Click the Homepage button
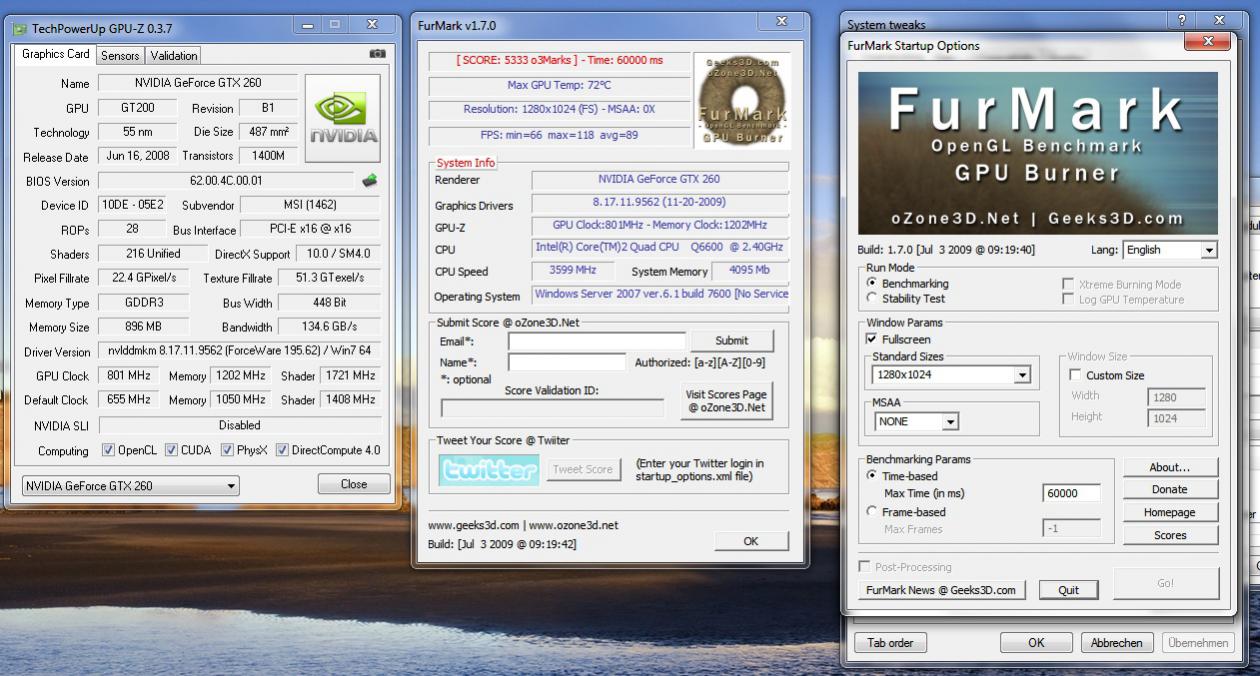The width and height of the screenshot is (1260, 676). (x=1169, y=512)
